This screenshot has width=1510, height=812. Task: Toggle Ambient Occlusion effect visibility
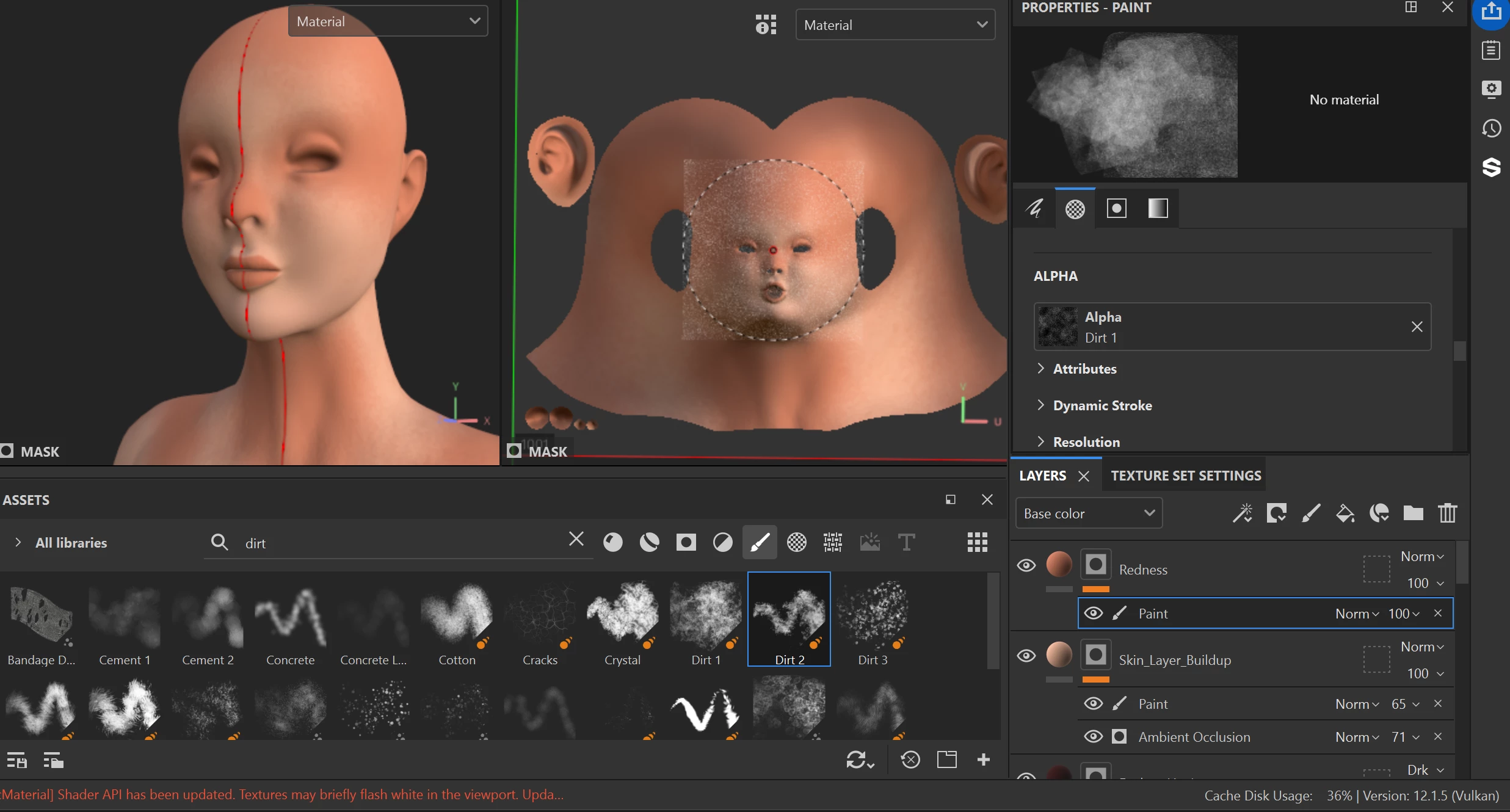tap(1093, 737)
